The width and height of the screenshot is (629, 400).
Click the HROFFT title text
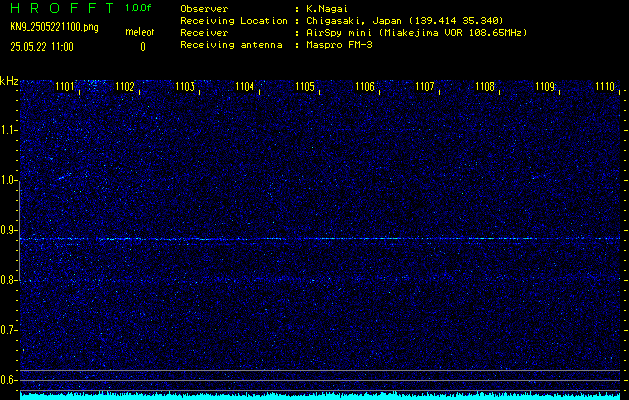[62, 8]
